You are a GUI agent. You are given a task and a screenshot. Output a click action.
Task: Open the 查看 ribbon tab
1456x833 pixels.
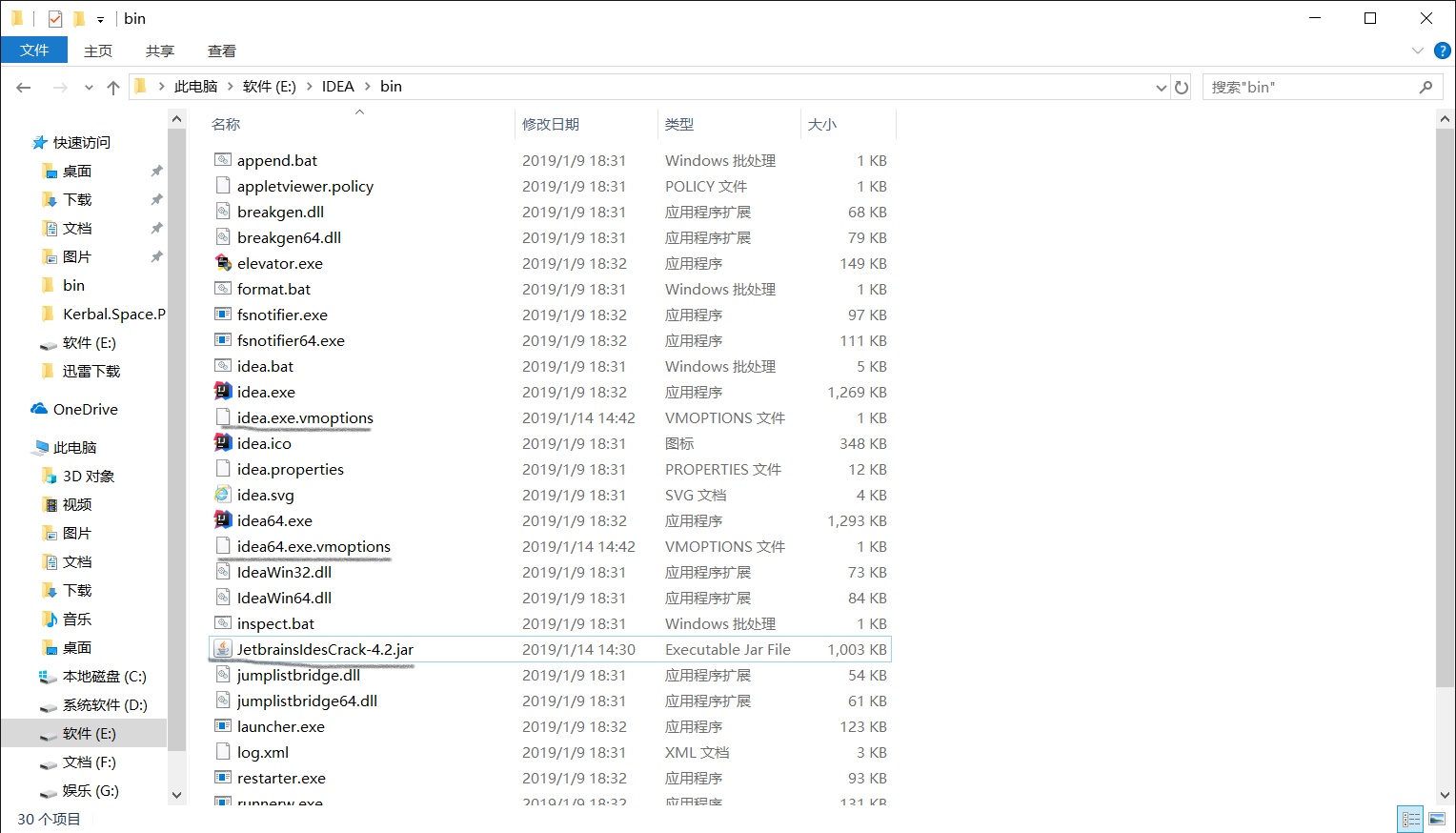pyautogui.click(x=222, y=51)
